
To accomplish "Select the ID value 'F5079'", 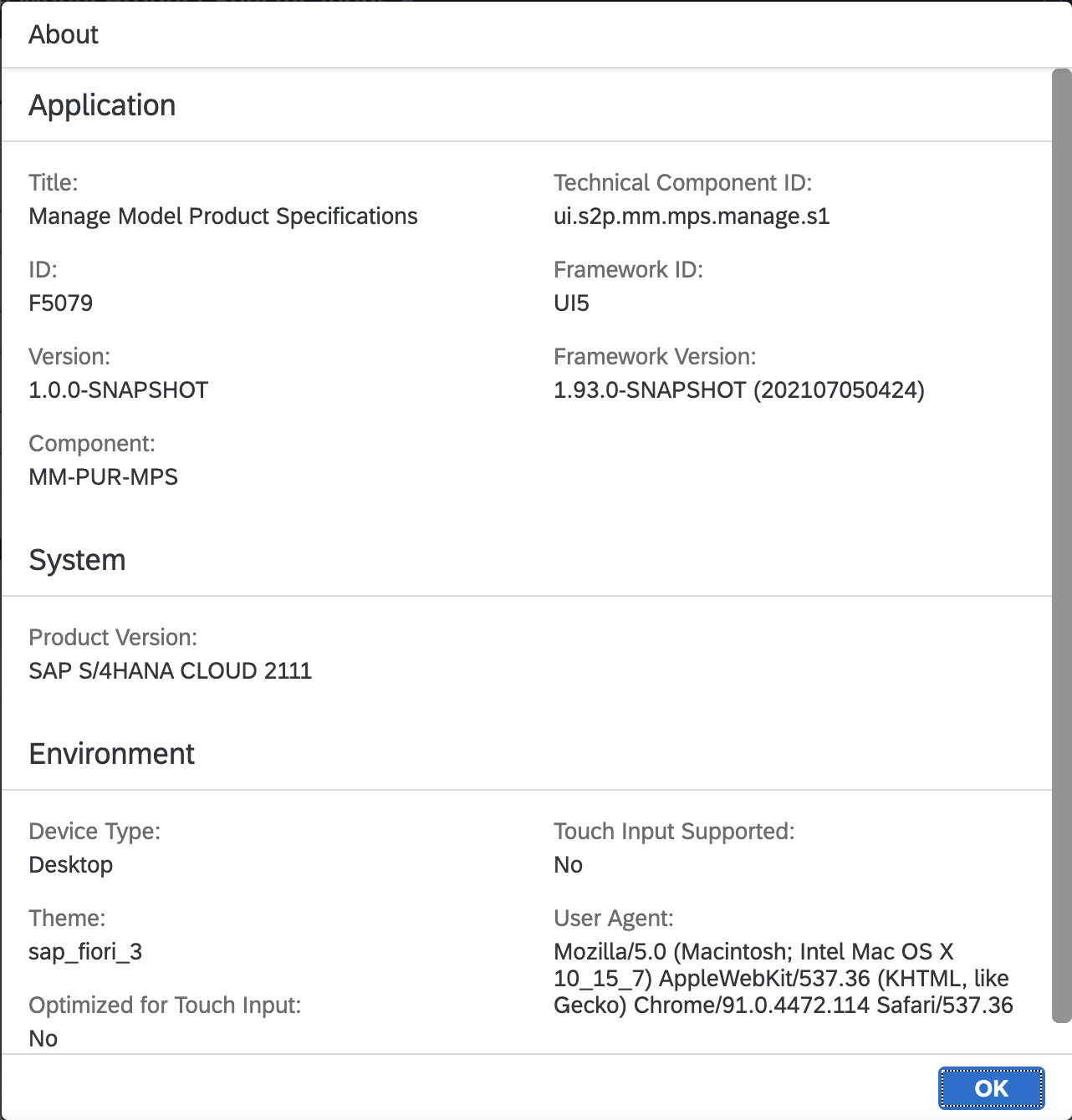I will coord(61,303).
